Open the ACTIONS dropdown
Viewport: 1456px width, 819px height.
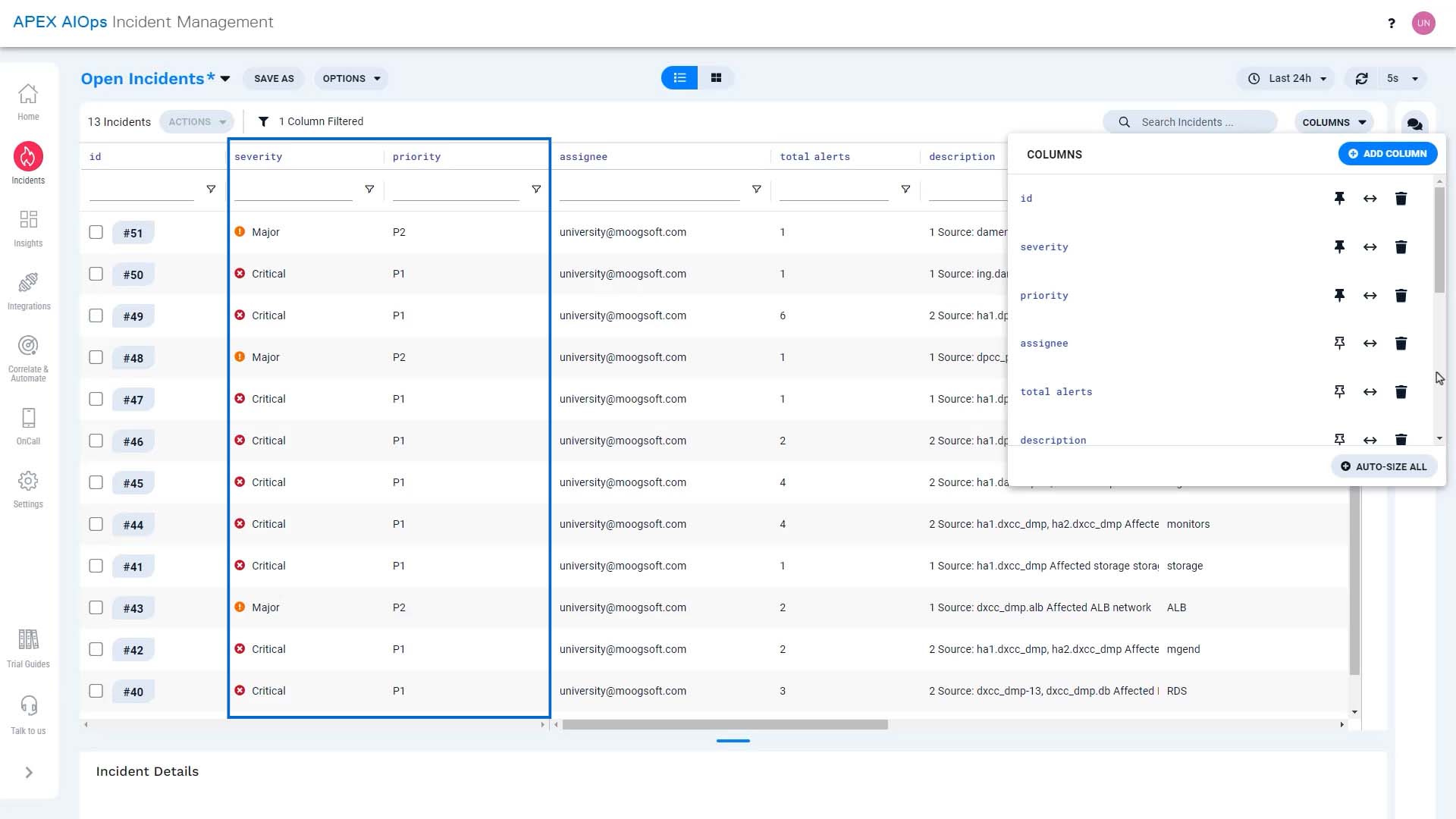pos(196,122)
